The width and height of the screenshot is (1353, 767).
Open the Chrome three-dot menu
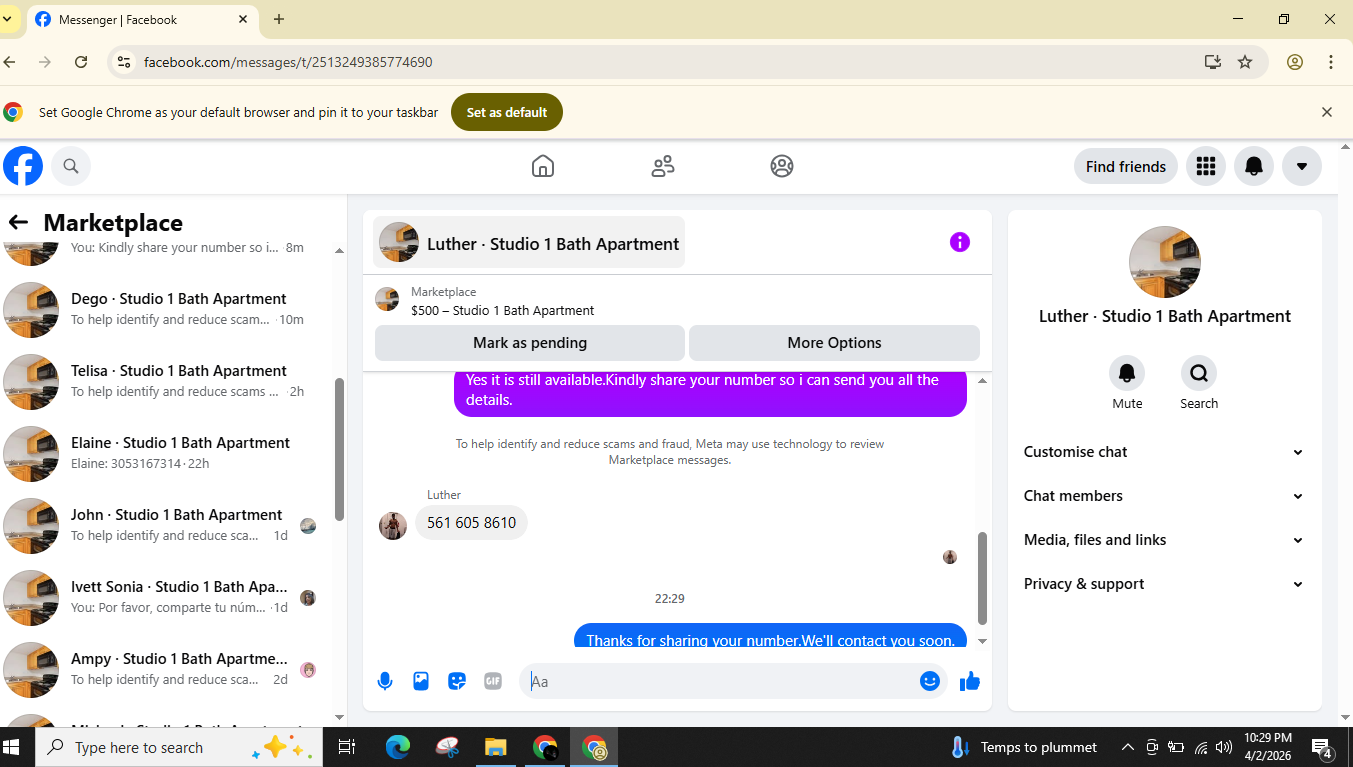[x=1331, y=62]
